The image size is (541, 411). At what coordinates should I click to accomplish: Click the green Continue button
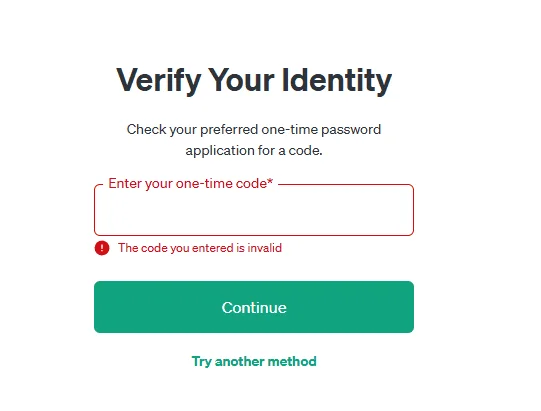[254, 307]
